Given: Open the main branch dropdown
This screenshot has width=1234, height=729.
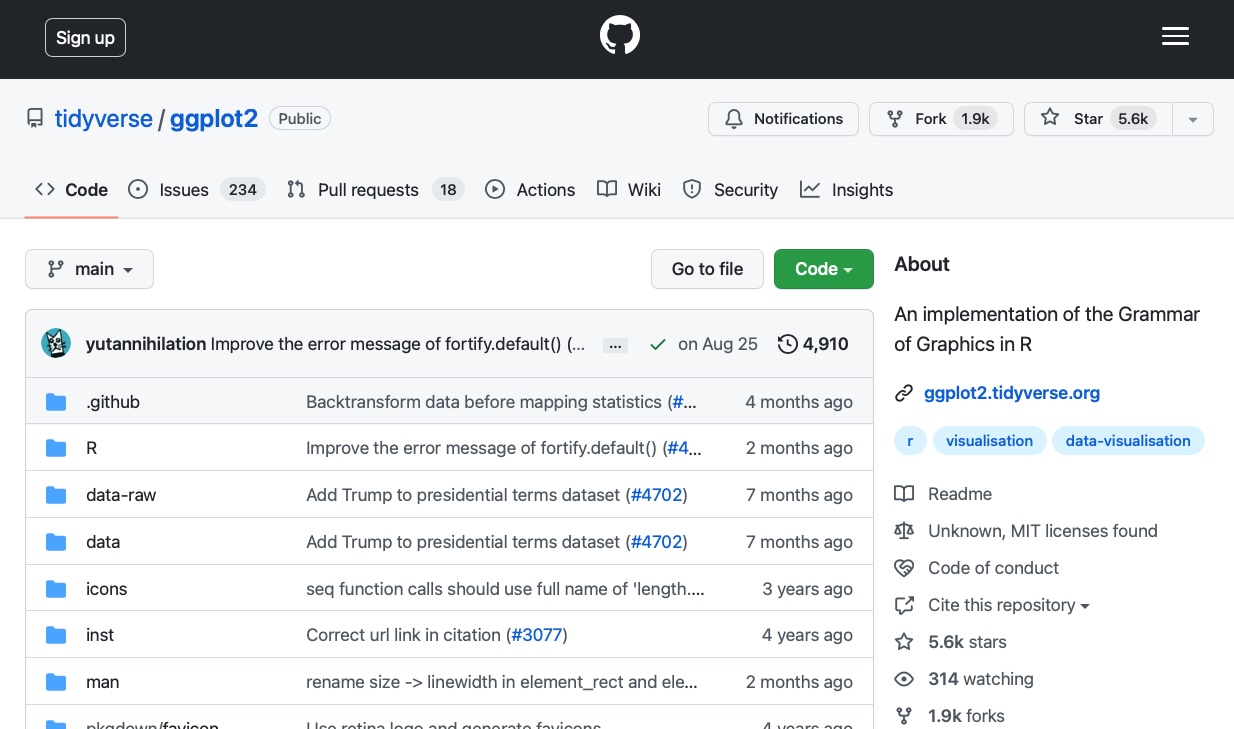Looking at the screenshot, I should tap(90, 269).
